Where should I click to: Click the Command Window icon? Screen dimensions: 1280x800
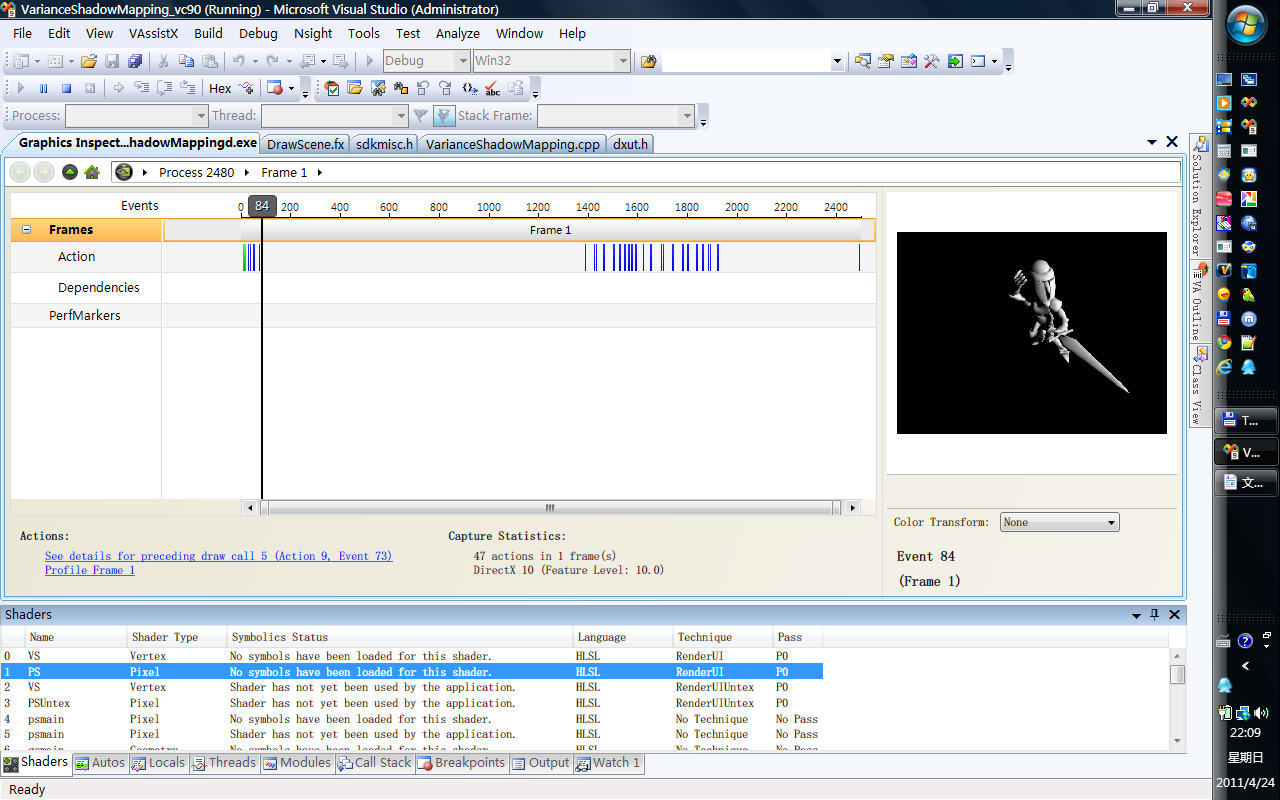coord(978,61)
